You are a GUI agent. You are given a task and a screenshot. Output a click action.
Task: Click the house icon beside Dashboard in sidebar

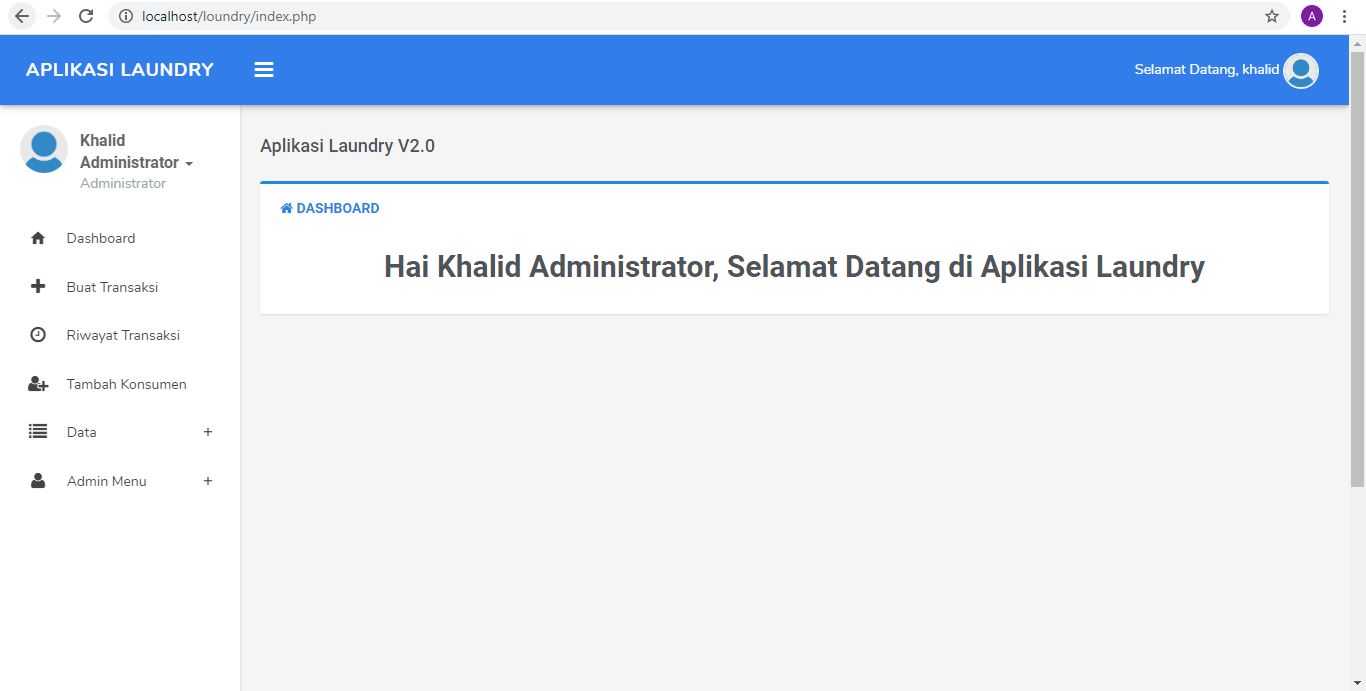38,238
